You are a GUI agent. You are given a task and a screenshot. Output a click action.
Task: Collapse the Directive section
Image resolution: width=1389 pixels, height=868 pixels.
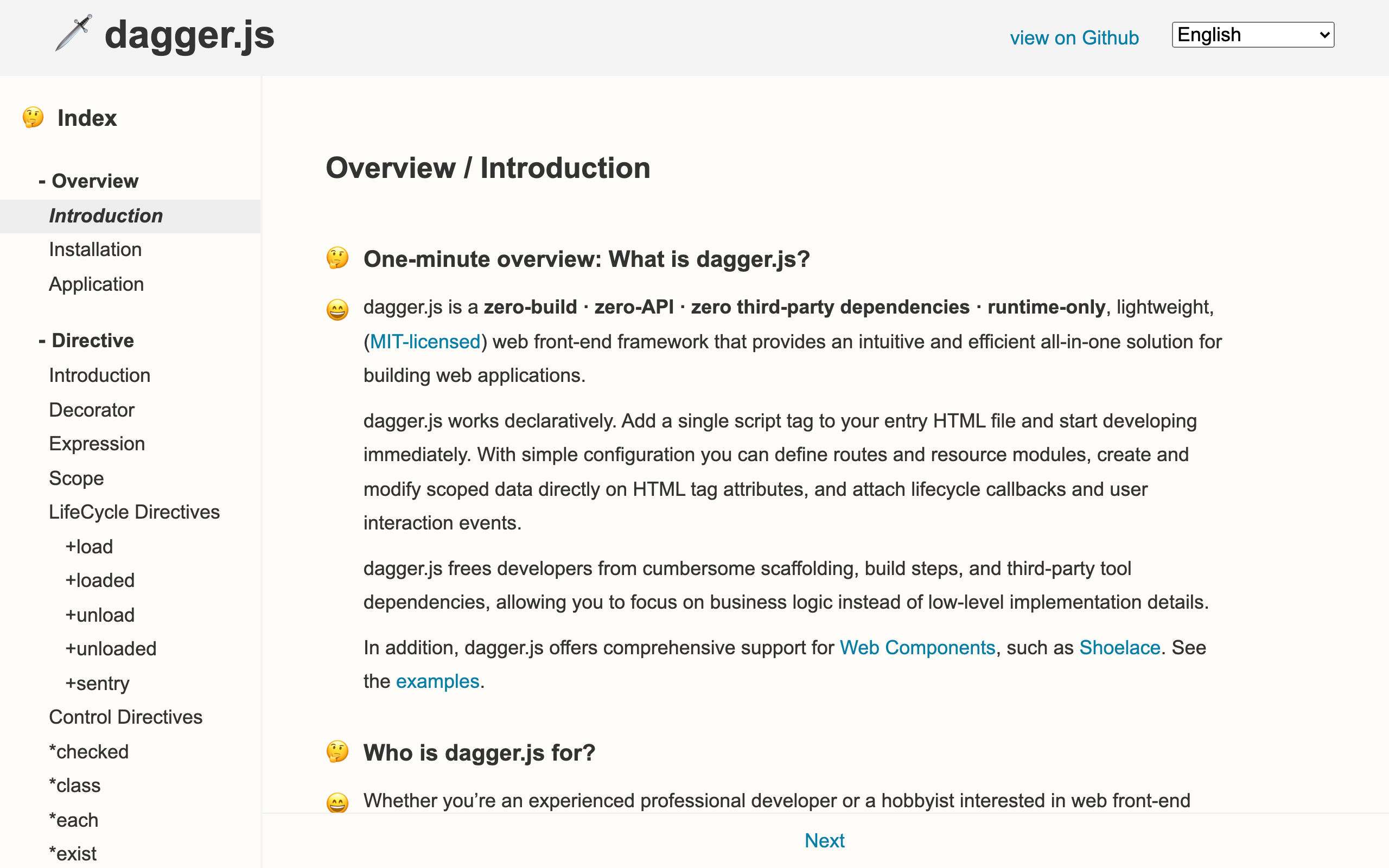click(86, 341)
